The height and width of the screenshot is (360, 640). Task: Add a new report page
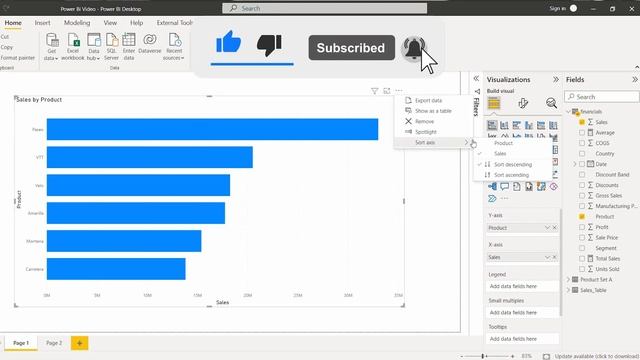pyautogui.click(x=80, y=343)
